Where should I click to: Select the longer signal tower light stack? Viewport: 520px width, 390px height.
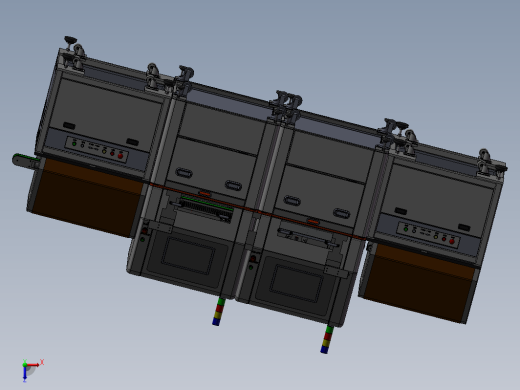327,339
